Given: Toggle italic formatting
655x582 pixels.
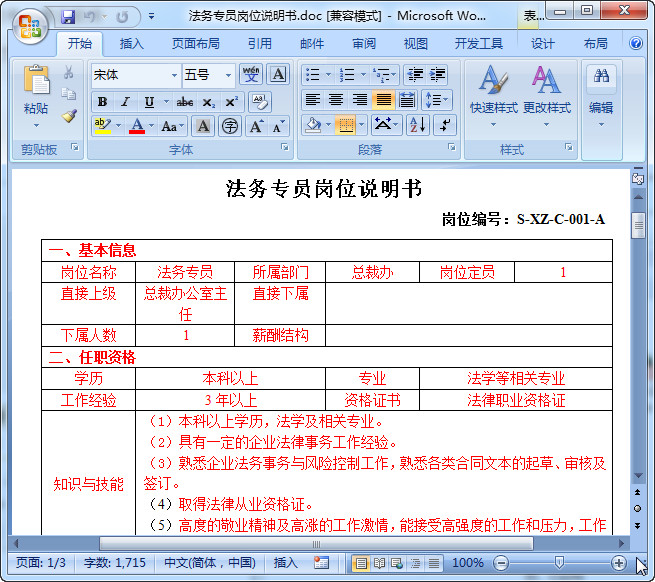Looking at the screenshot, I should [125, 102].
